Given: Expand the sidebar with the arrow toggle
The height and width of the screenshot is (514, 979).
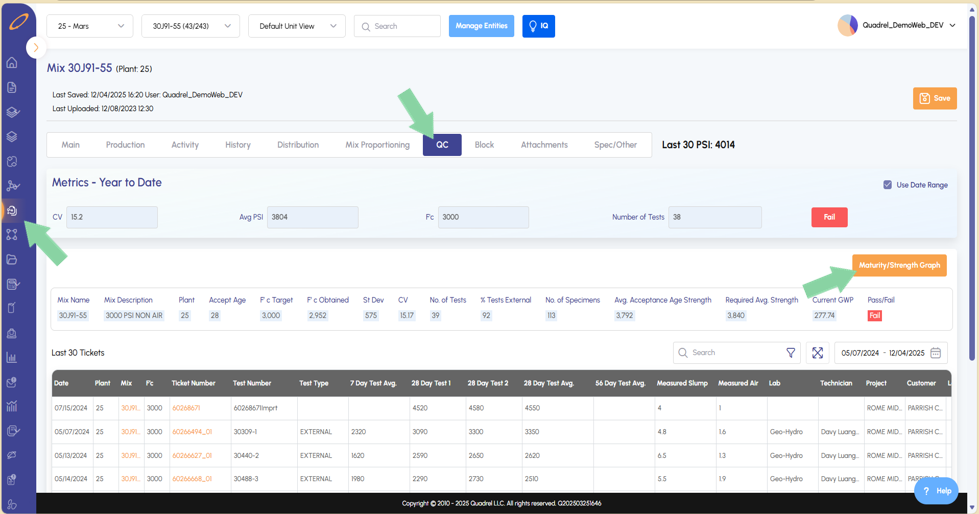Looking at the screenshot, I should [36, 47].
